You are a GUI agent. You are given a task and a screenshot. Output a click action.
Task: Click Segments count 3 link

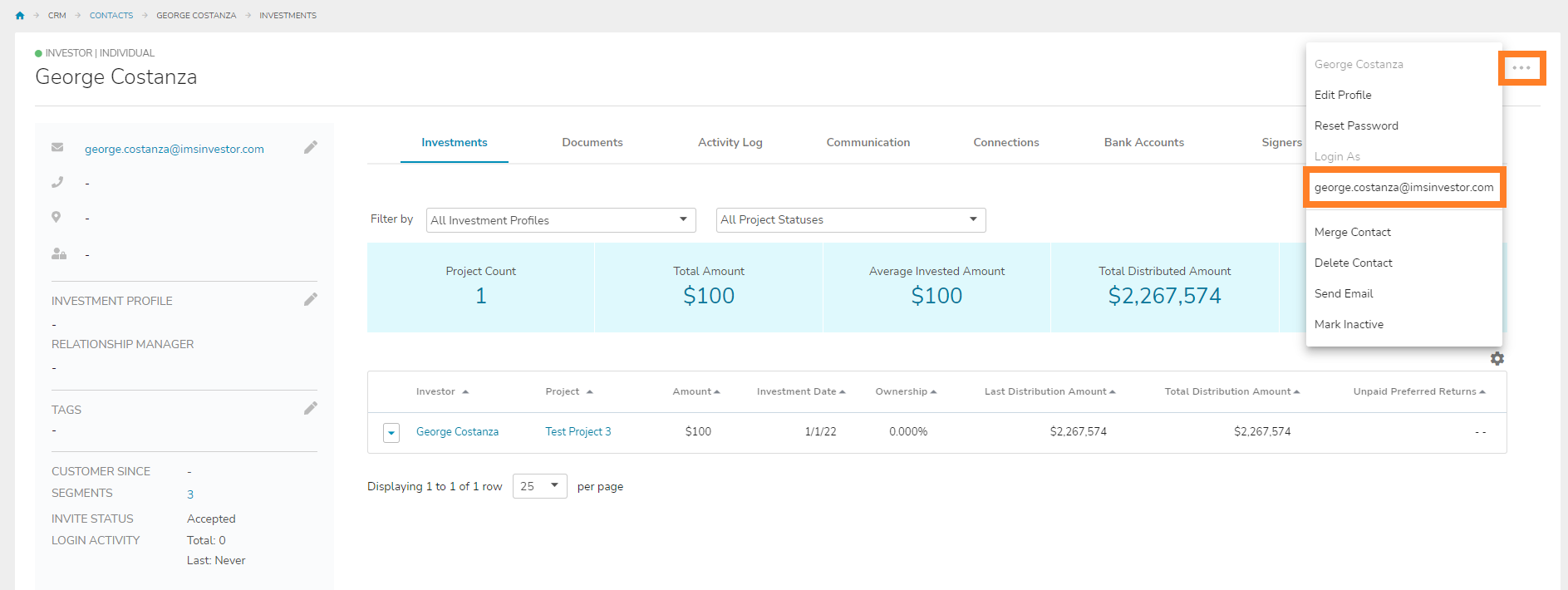click(x=190, y=494)
